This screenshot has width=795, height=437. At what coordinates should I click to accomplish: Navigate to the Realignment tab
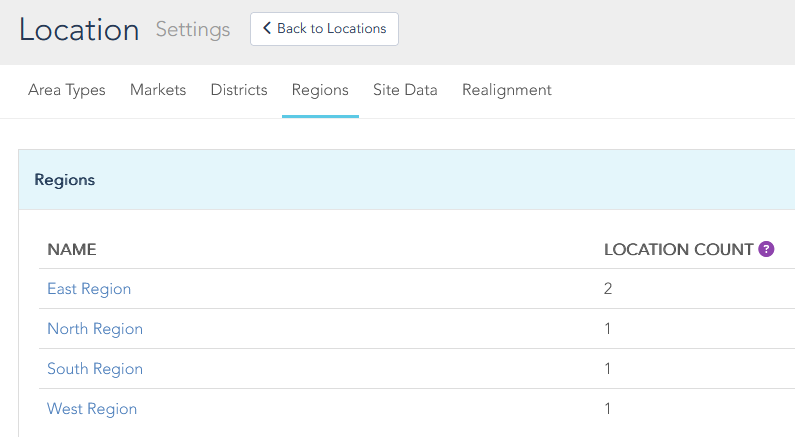507,90
